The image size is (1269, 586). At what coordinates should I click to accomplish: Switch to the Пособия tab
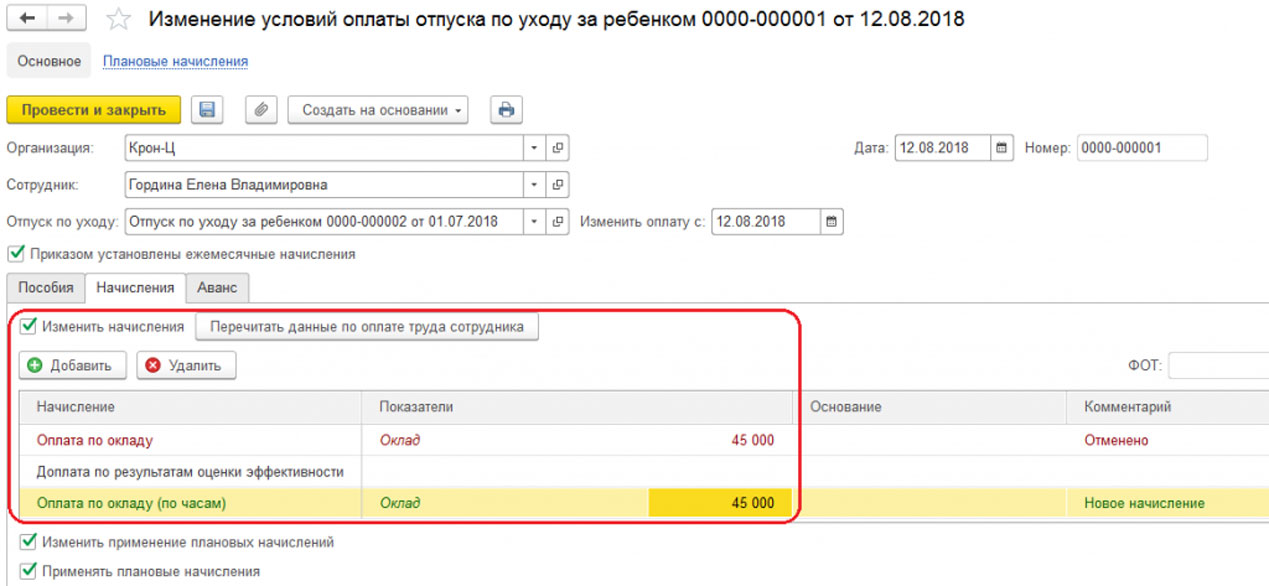[x=46, y=287]
